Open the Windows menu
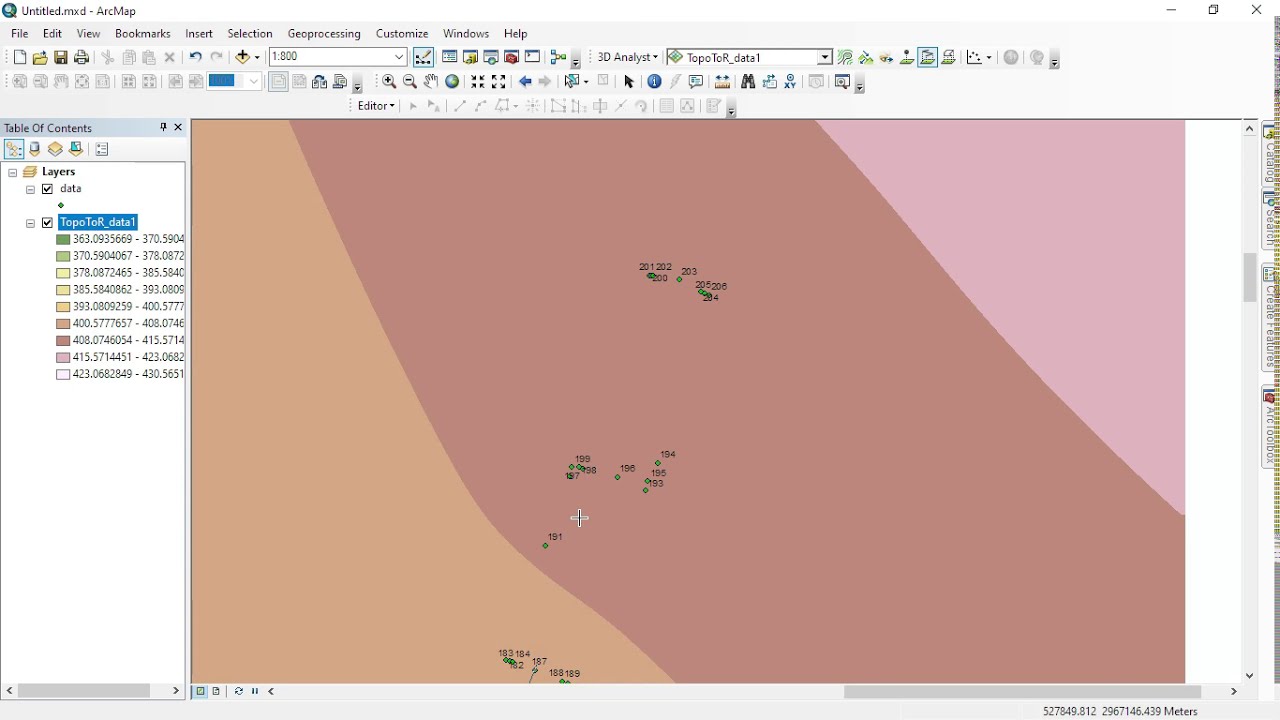Screen dimensions: 1280x720 click(466, 33)
